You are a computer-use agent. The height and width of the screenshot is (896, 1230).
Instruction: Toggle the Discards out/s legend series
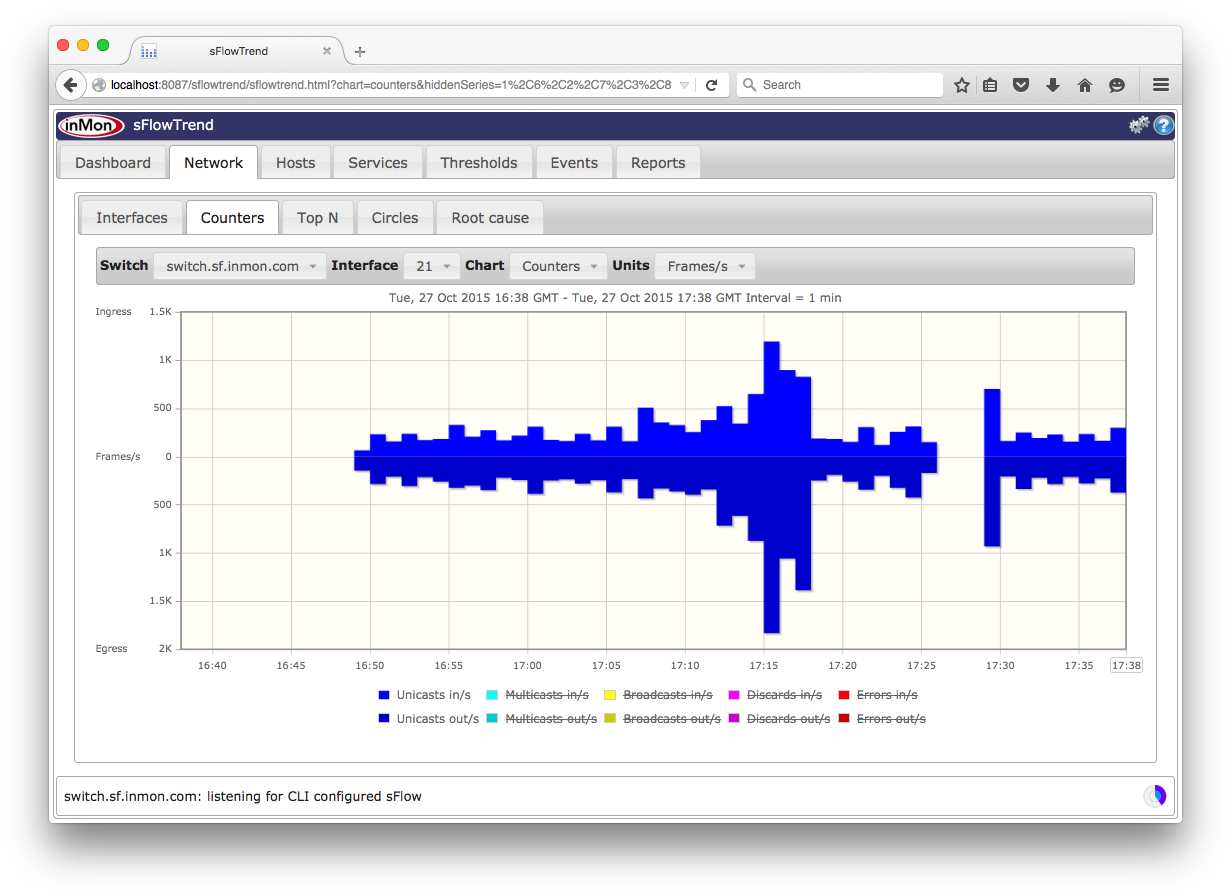tap(788, 719)
